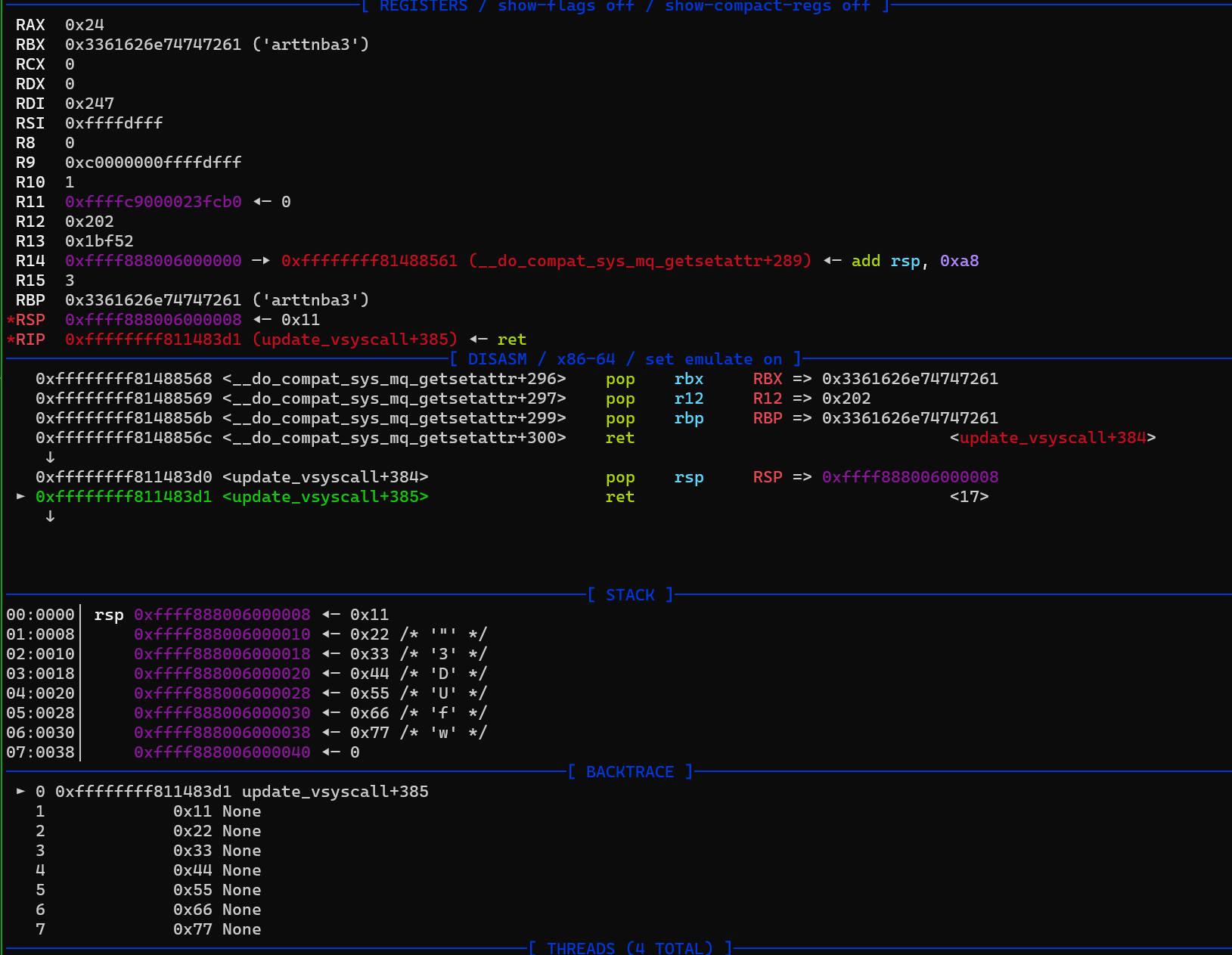The image size is (1232, 955).
Task: Select the current instruction address 0xffffffff811483d1 in green
Action: (x=123, y=497)
